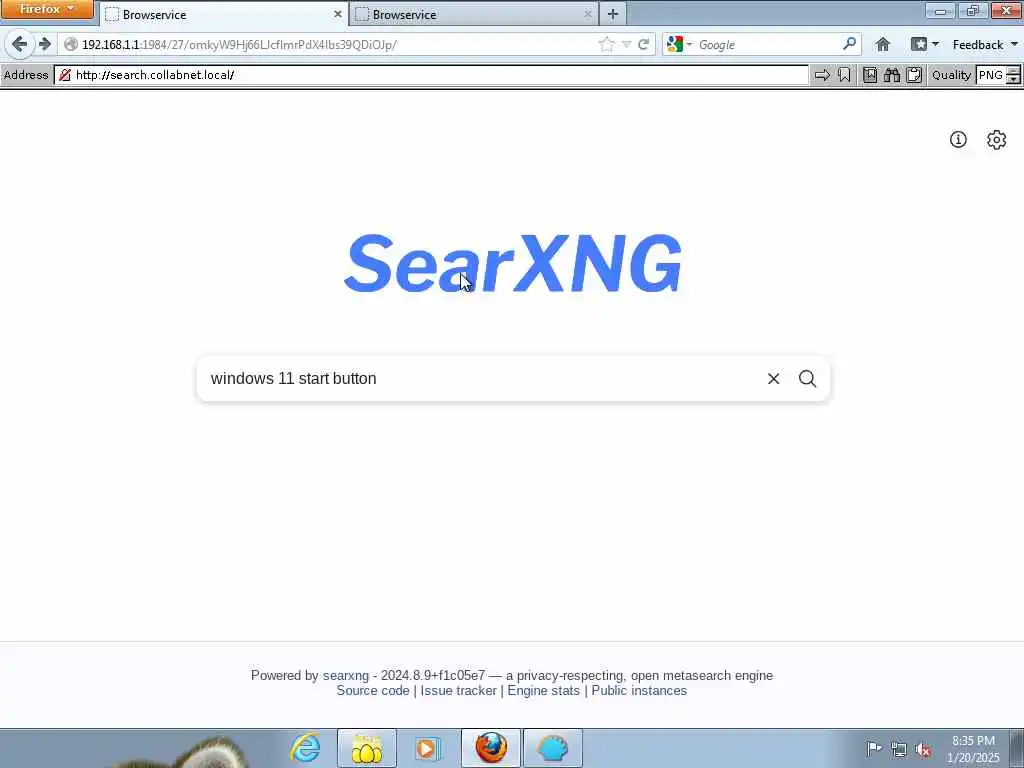Viewport: 1024px width, 768px height.
Task: Click Browservice clipboard icon
Action: click(914, 75)
